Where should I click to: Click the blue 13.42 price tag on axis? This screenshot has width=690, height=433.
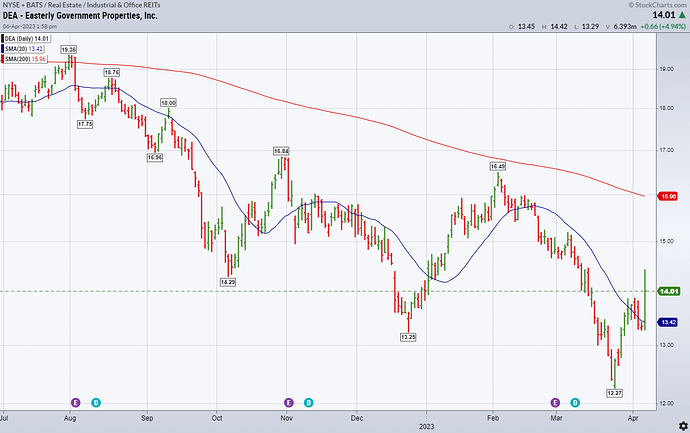[x=668, y=323]
